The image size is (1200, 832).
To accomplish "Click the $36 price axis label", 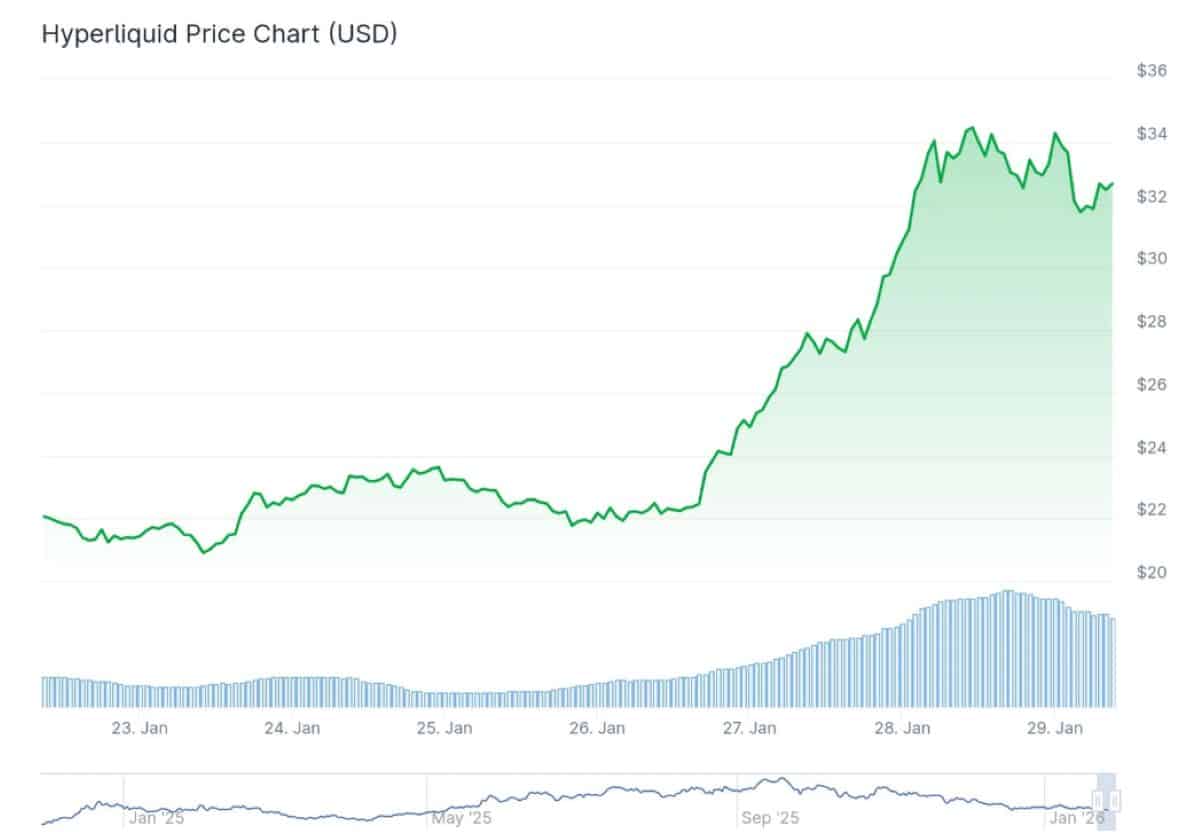I will coord(1153,71).
